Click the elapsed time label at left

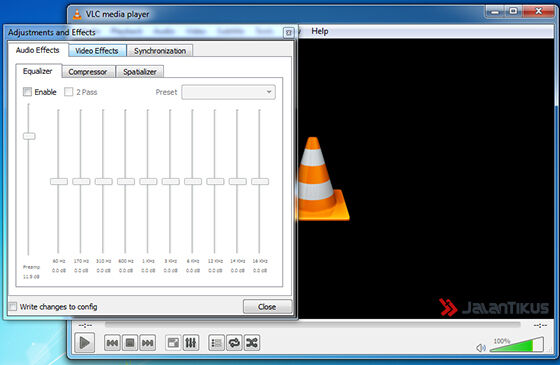[85, 325]
